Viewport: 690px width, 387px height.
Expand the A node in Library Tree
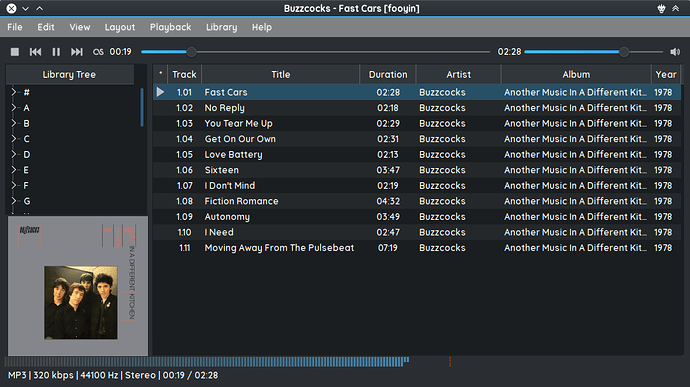(14, 107)
